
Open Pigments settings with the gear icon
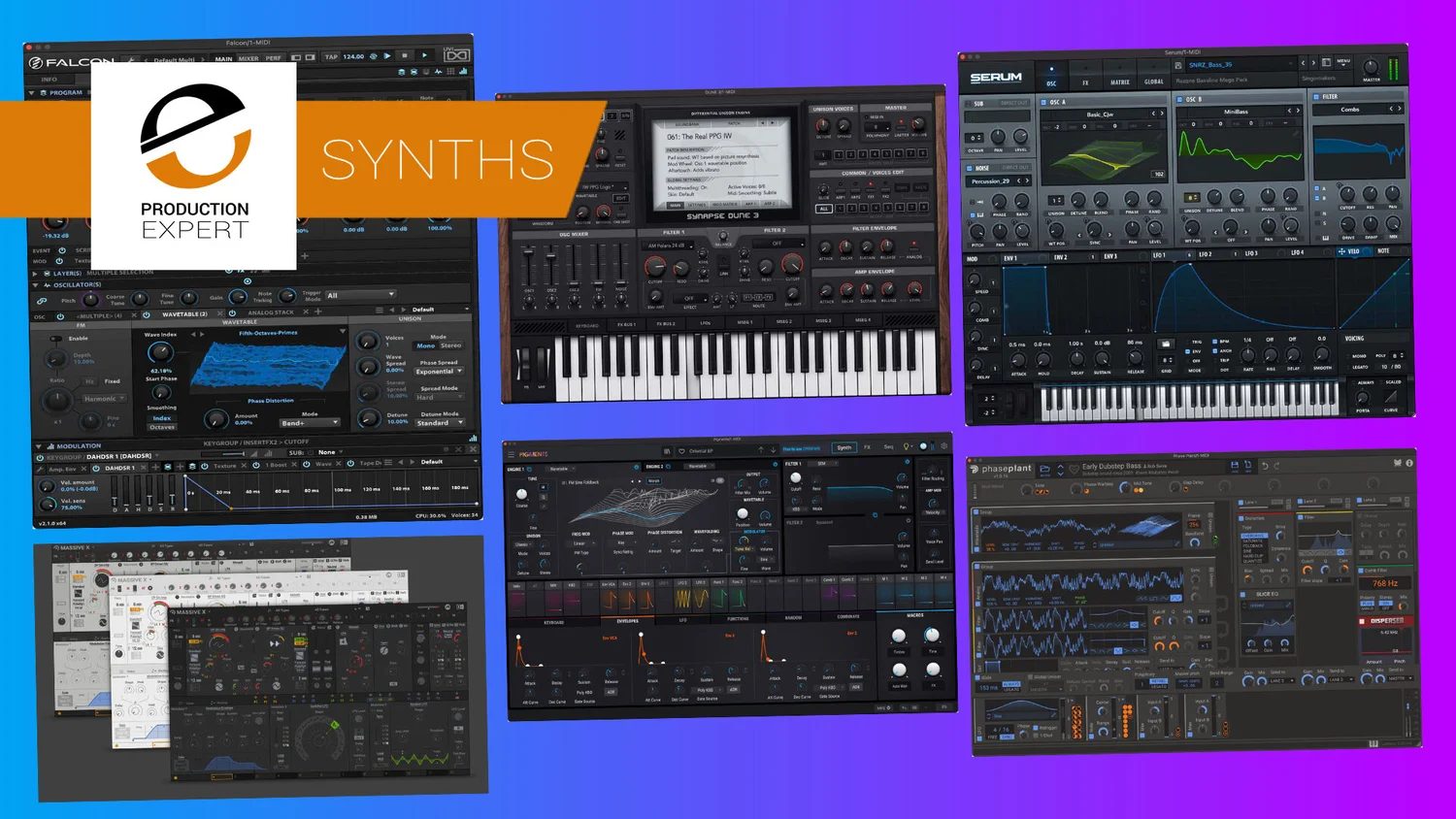(x=942, y=447)
